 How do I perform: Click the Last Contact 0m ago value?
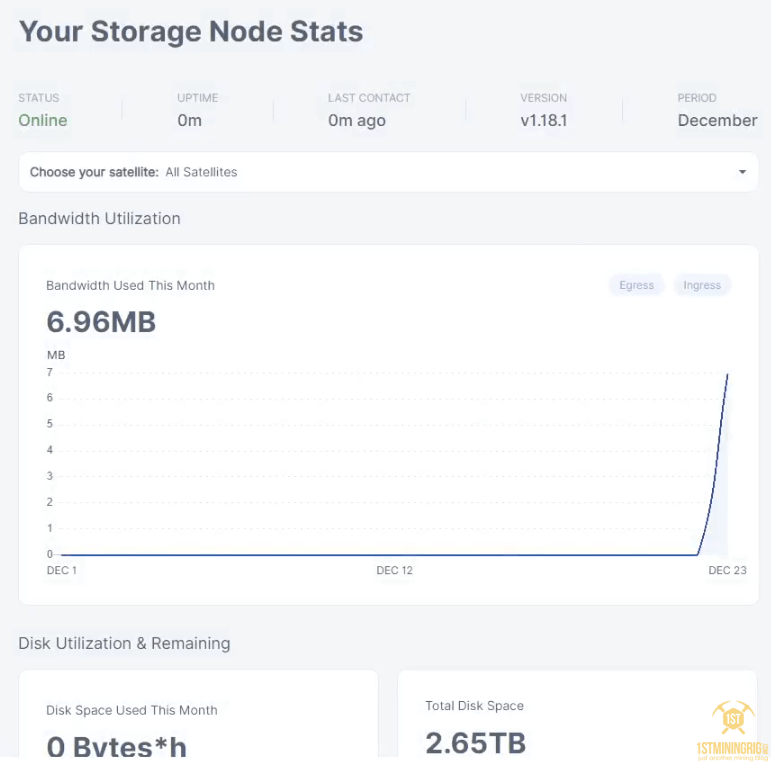[357, 120]
